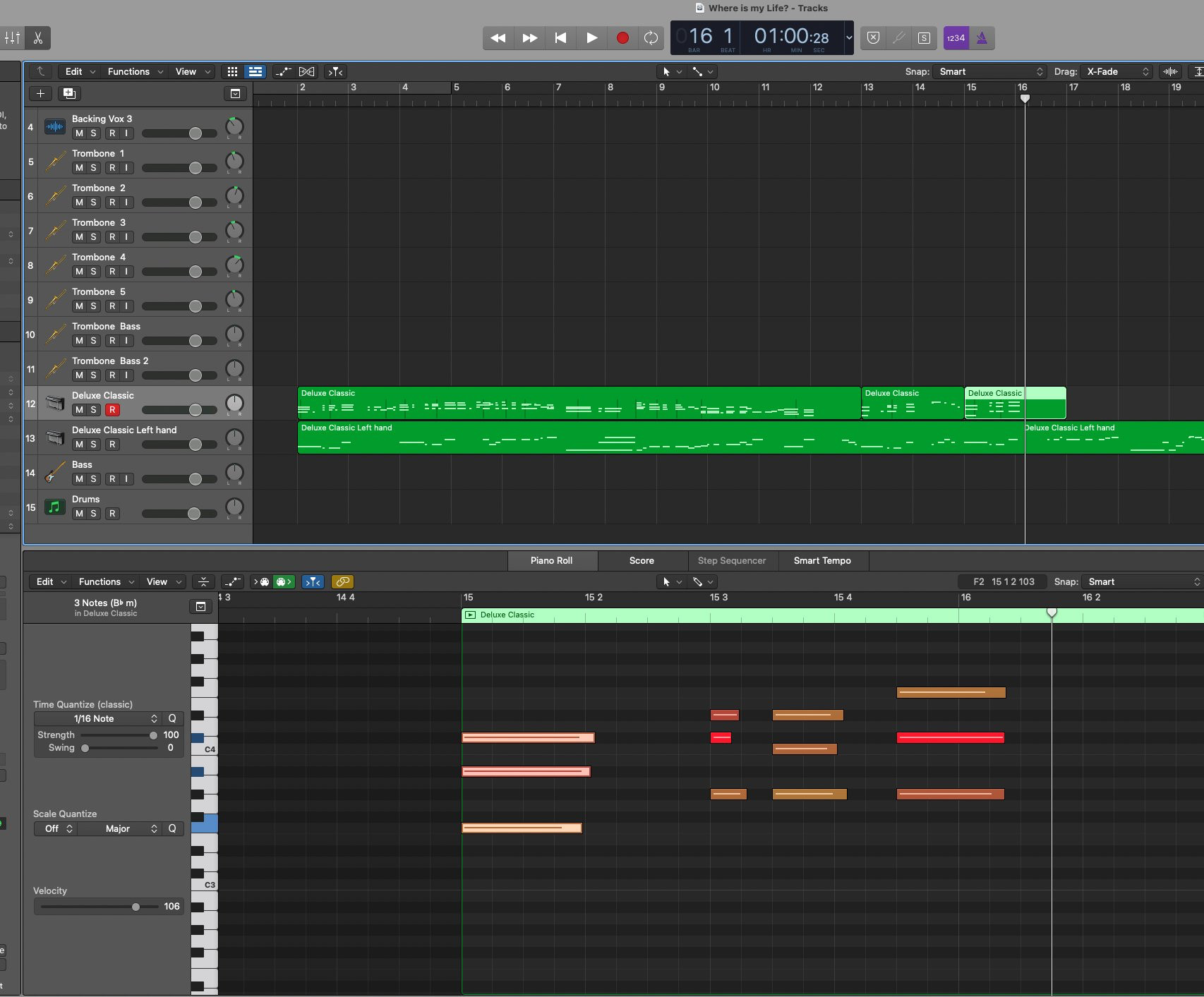Open the Editors scissors button
The width and height of the screenshot is (1204, 997).
pyautogui.click(x=38, y=38)
